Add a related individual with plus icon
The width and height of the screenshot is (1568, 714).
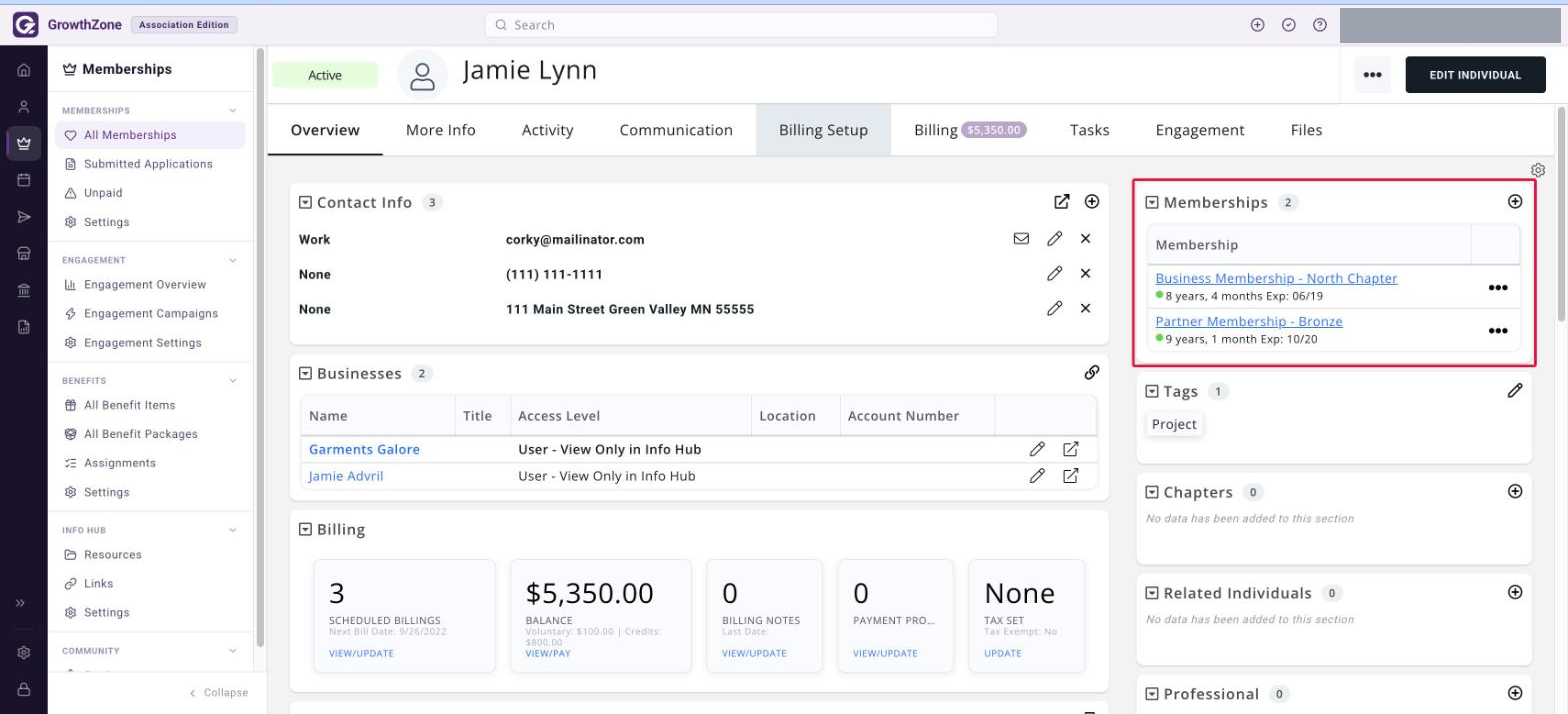click(1515, 593)
